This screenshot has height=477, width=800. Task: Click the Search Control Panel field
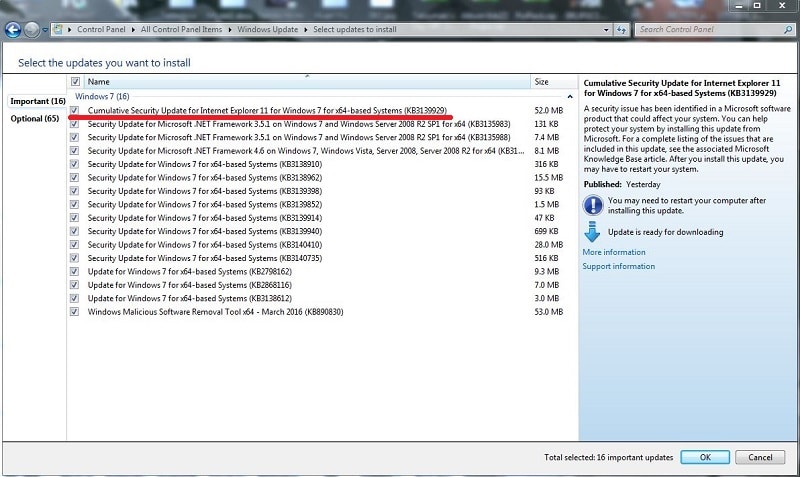pos(714,30)
